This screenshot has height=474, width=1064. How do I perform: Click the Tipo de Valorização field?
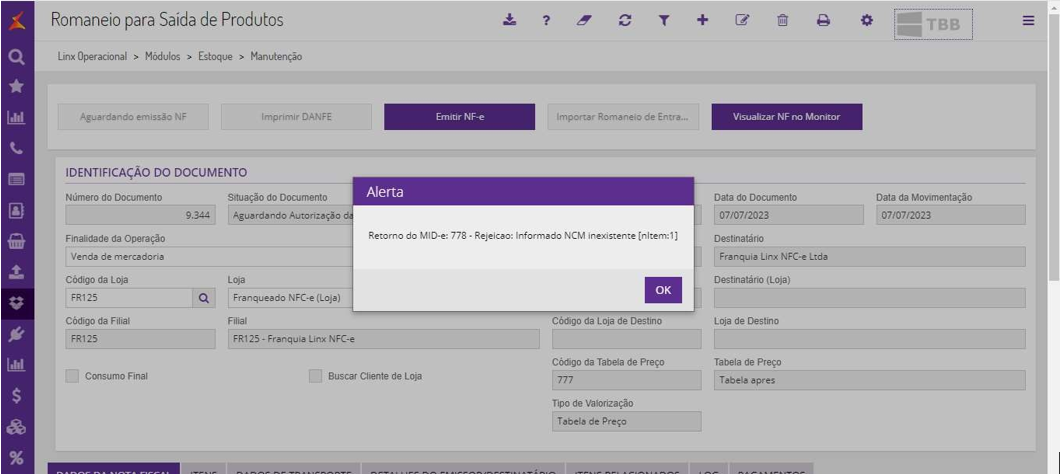pos(626,422)
